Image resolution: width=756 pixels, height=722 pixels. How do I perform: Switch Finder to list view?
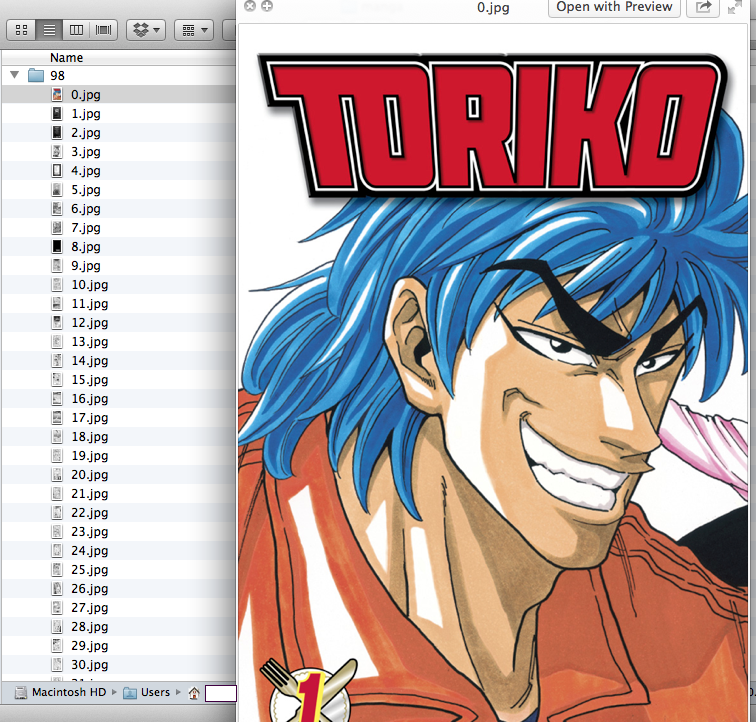point(48,30)
